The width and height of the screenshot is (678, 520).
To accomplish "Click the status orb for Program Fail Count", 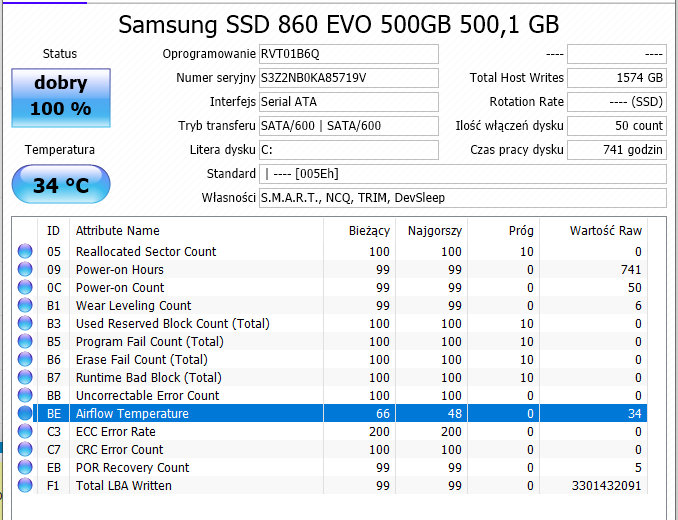I will click(x=25, y=342).
